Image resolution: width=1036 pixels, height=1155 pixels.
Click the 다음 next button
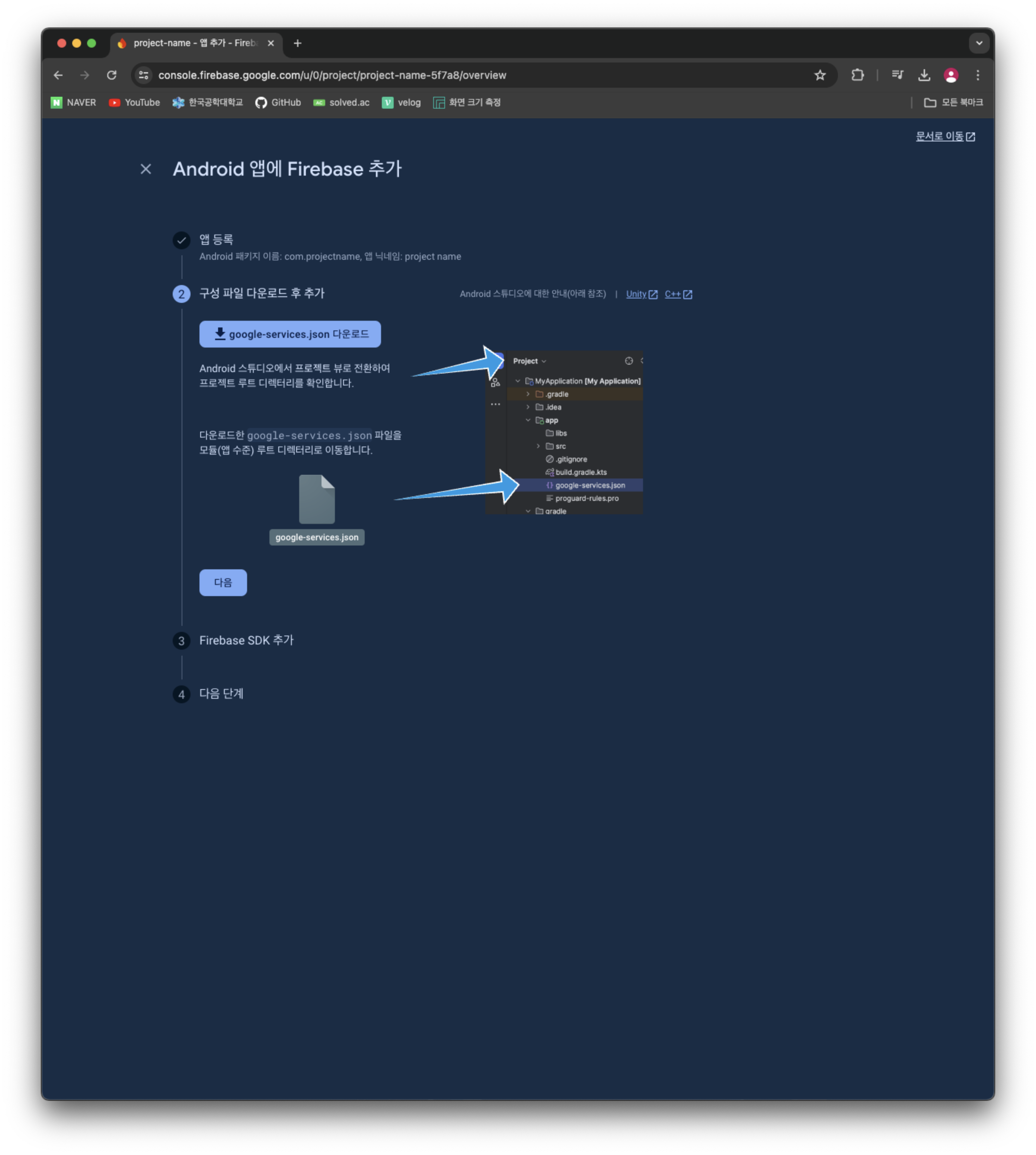click(223, 582)
